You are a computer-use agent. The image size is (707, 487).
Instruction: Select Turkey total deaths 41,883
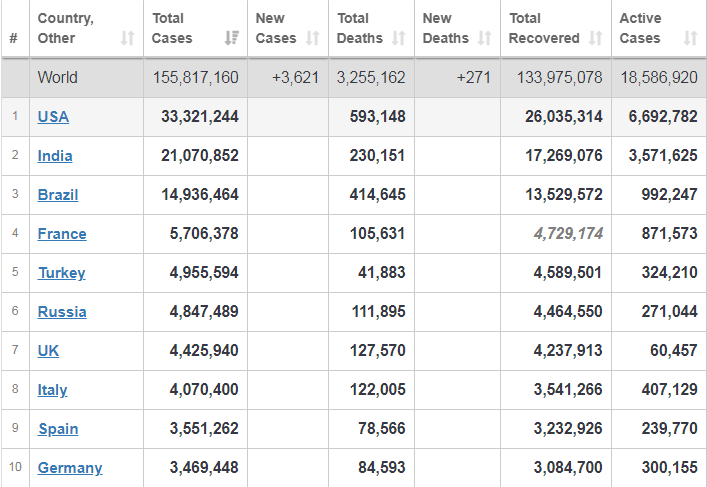(x=381, y=273)
